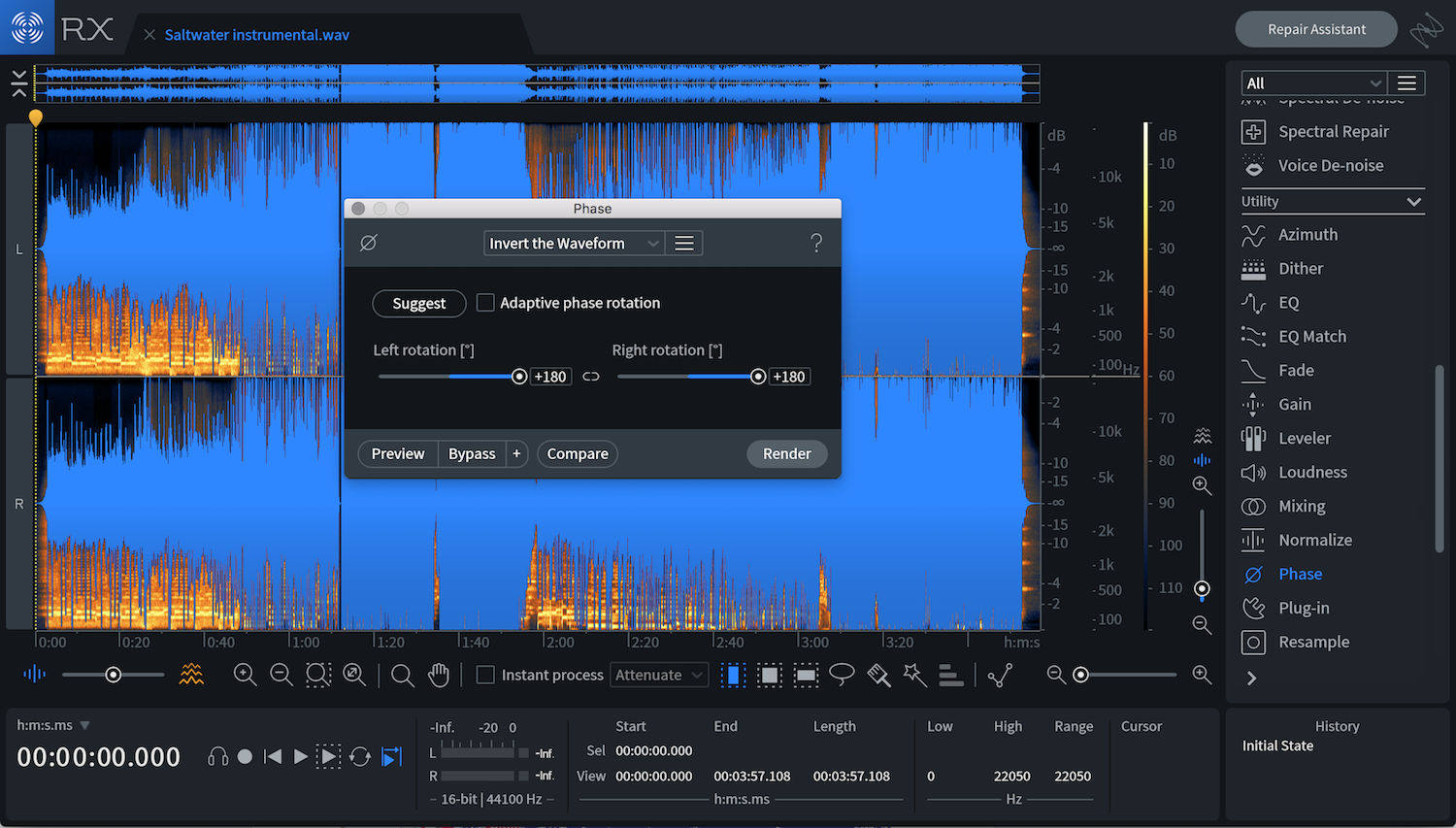This screenshot has width=1456, height=828.
Task: Click the Left rotation slider handle
Action: pyautogui.click(x=519, y=377)
